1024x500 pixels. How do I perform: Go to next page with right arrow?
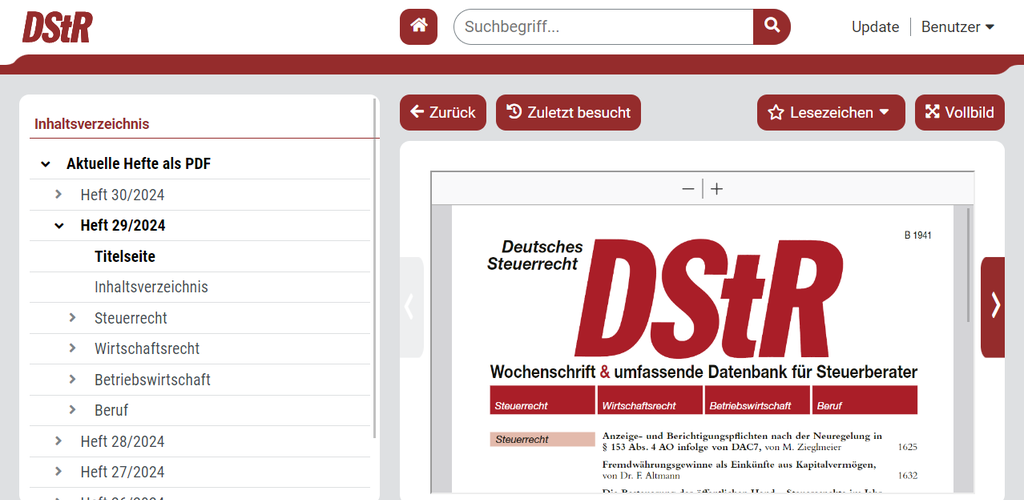pos(993,307)
